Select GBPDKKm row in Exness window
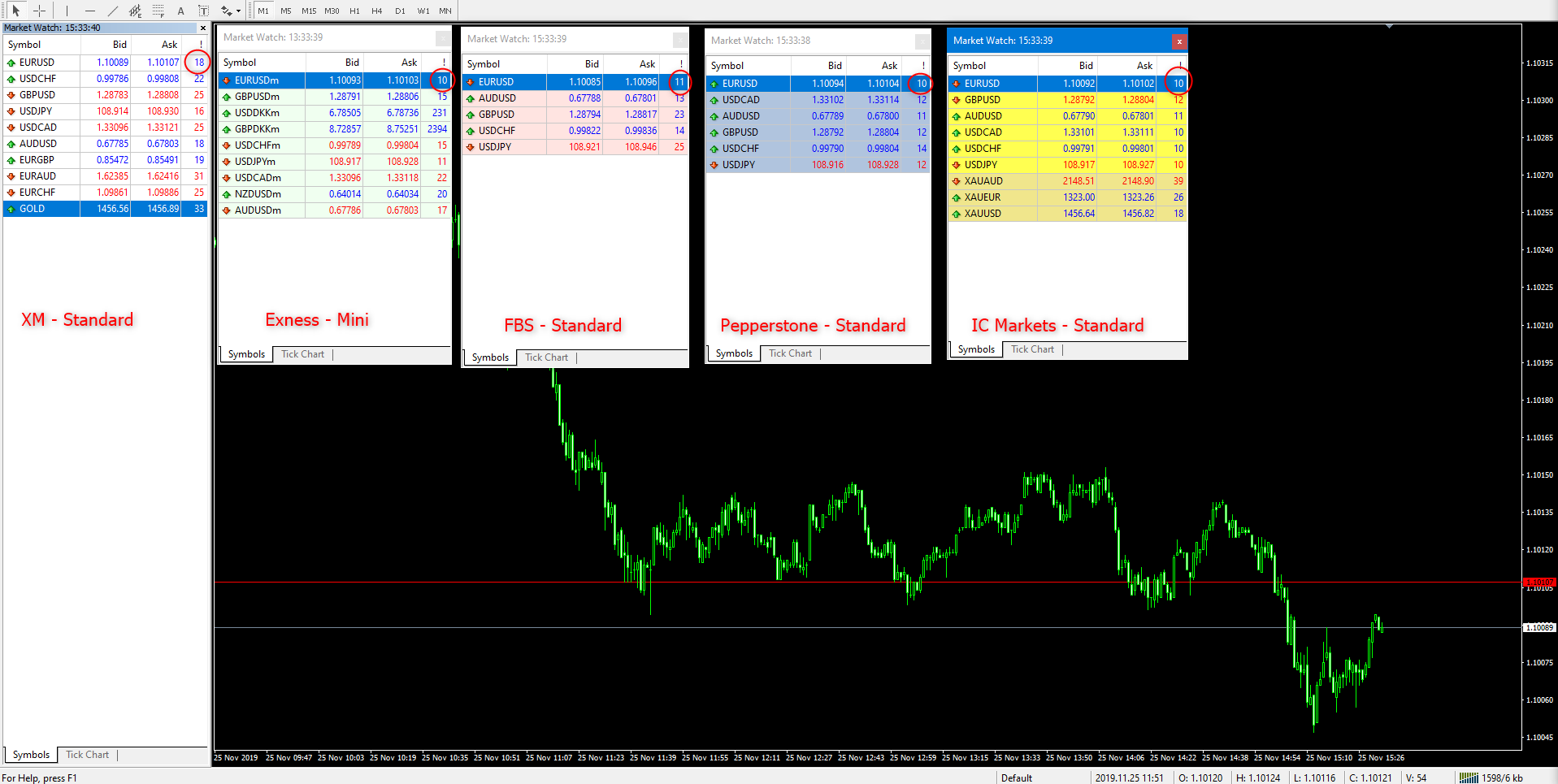This screenshot has height=784, width=1558. pyautogui.click(x=334, y=129)
